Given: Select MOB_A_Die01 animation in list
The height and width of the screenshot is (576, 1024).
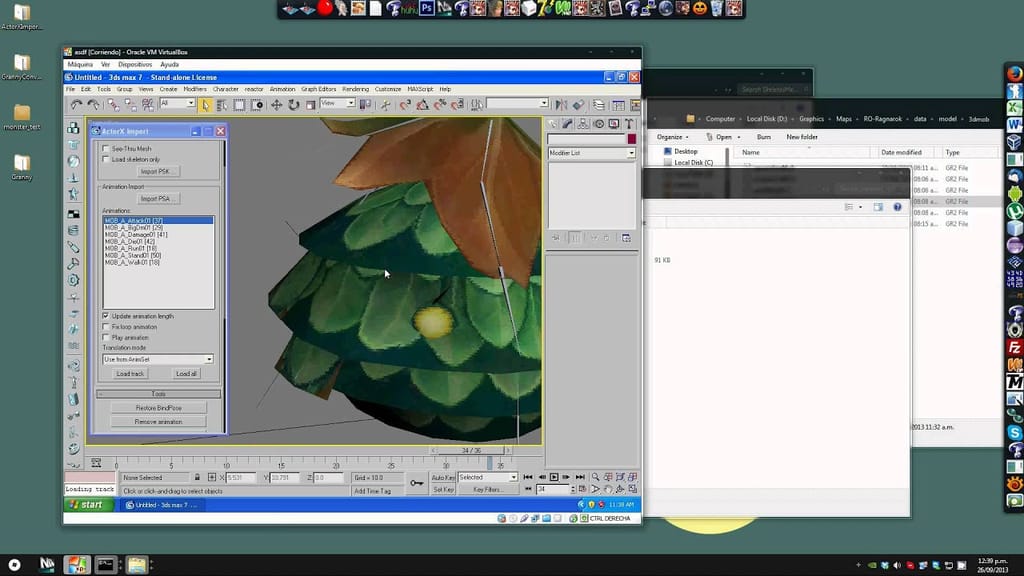Looking at the screenshot, I should [131, 242].
